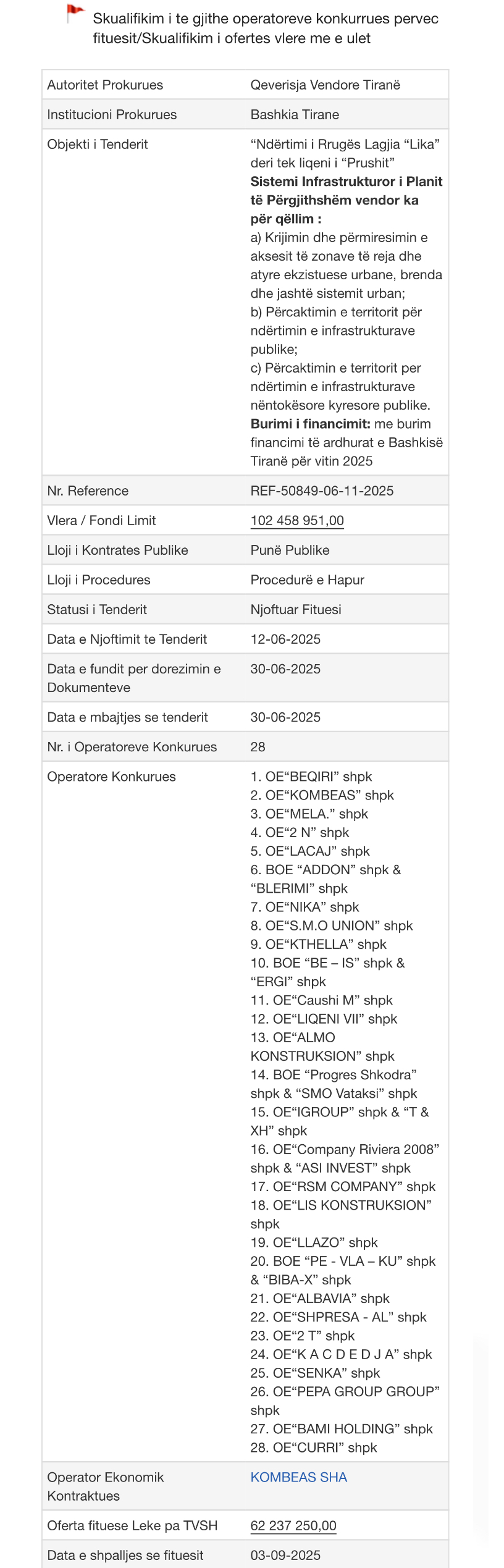This screenshot has width=504, height=1568.
Task: Select Bashkia Tirane institution value
Action: pos(295,114)
